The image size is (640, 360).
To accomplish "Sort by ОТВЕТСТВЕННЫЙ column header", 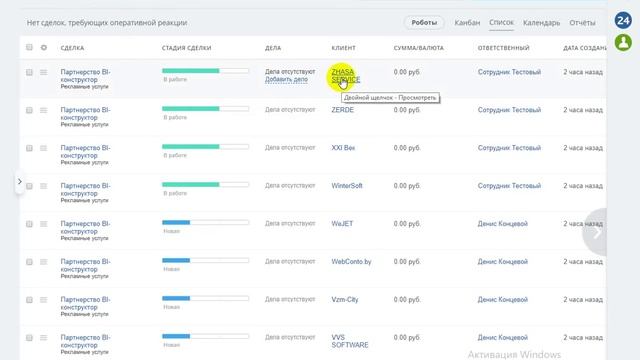I will point(503,48).
